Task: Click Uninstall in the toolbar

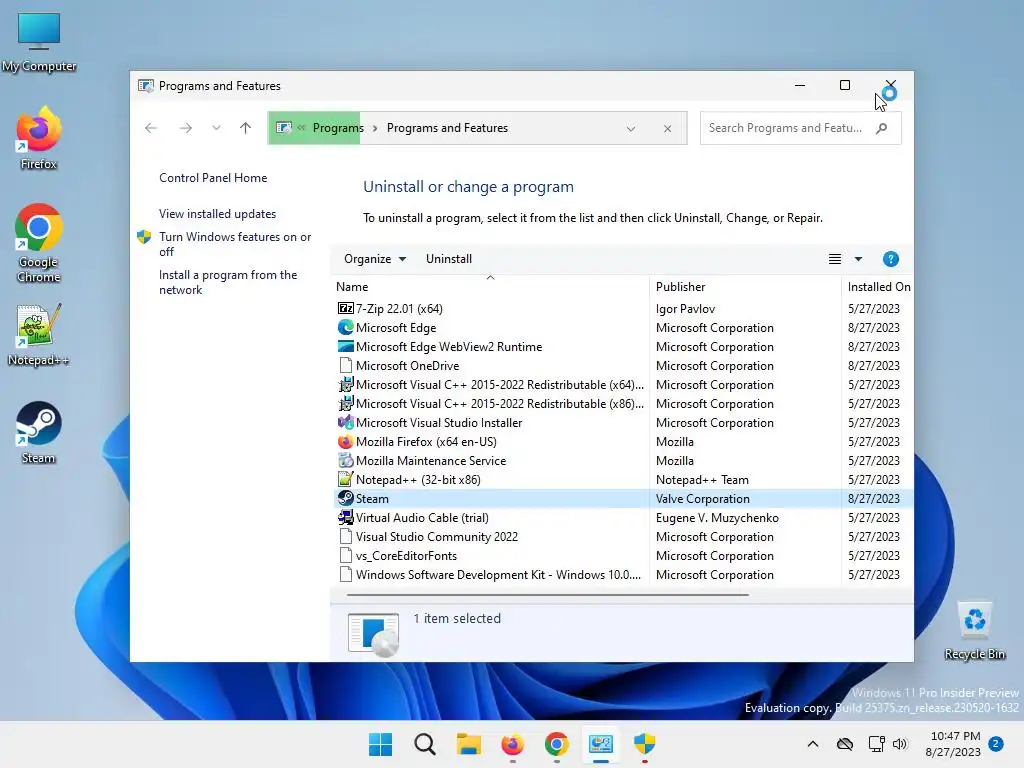Action: 449,259
